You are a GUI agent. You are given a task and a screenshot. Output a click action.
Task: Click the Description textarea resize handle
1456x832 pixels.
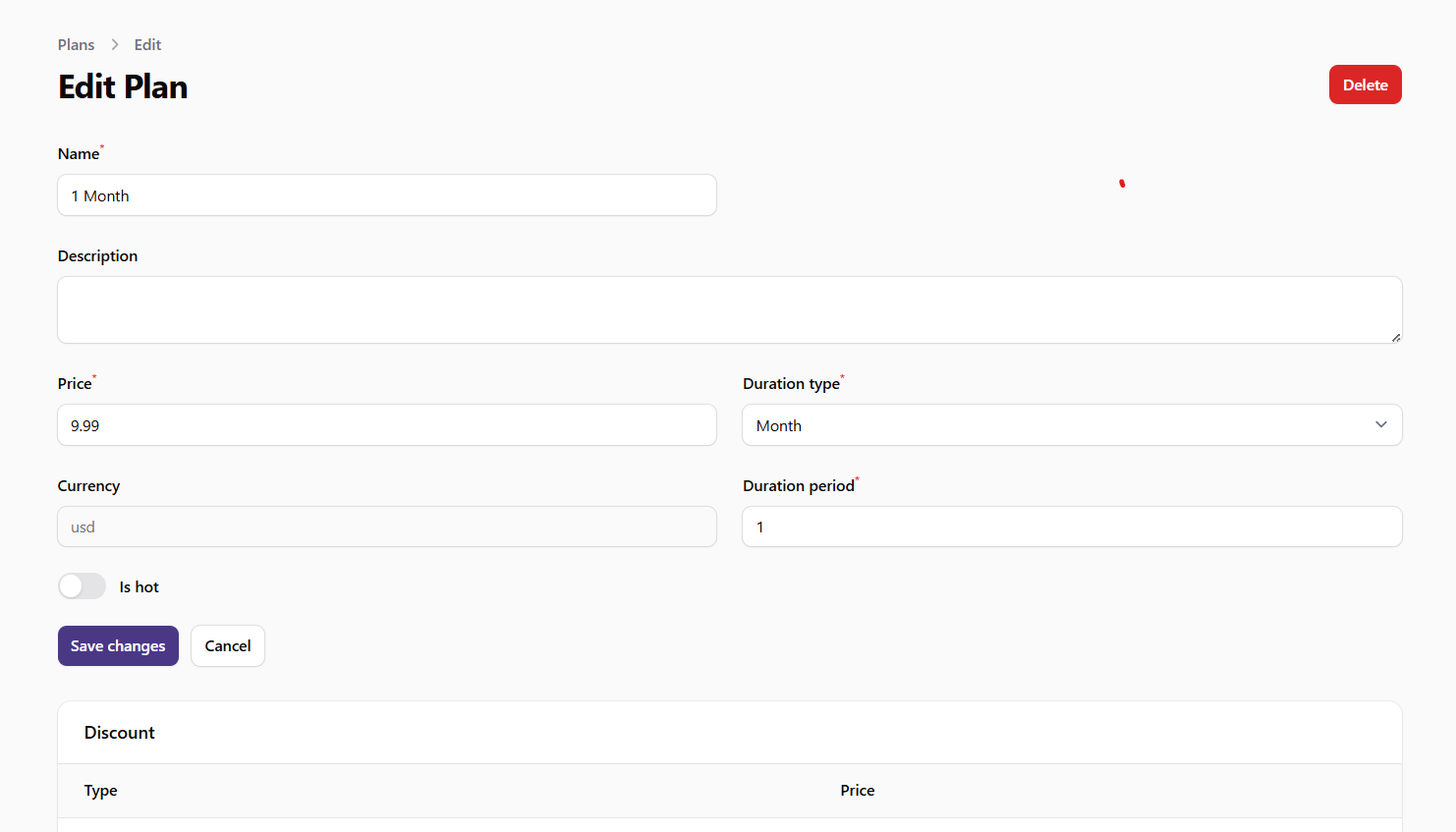point(1395,337)
